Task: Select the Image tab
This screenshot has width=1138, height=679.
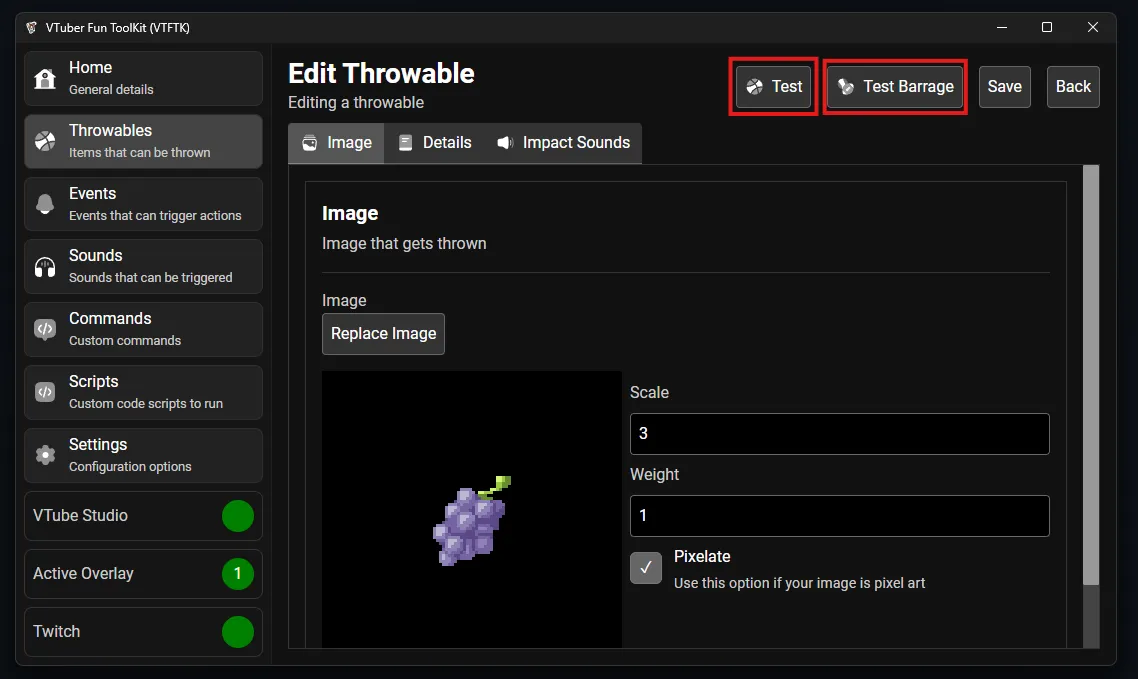Action: pos(337,143)
